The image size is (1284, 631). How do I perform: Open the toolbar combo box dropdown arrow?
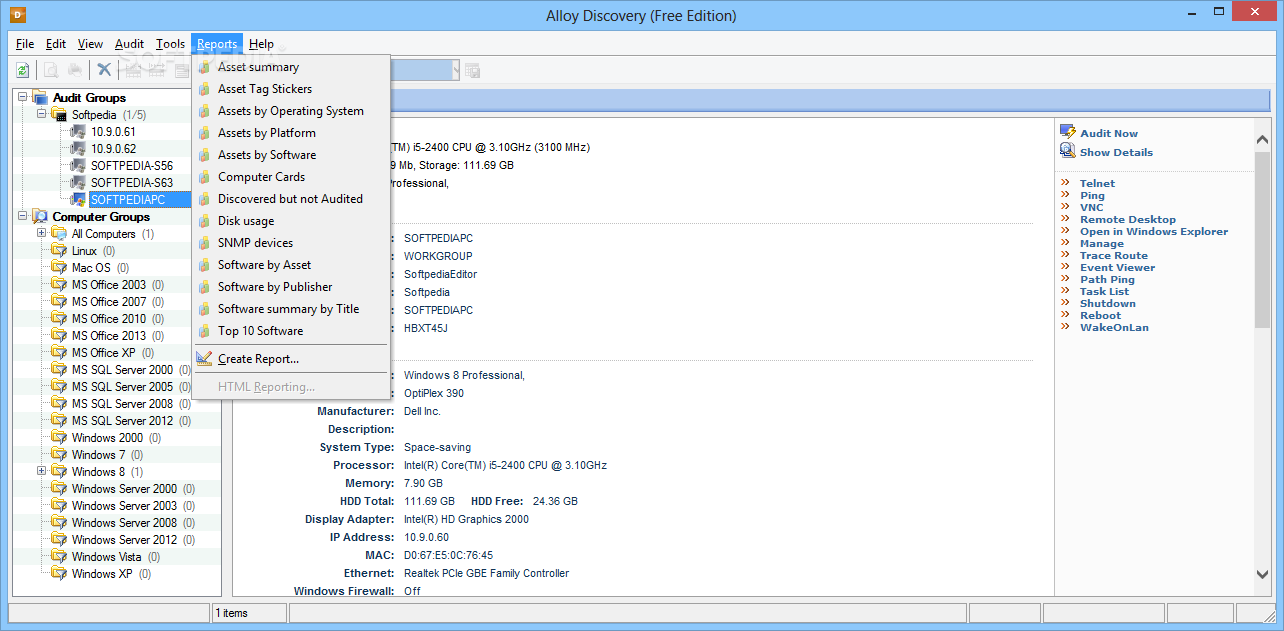456,70
